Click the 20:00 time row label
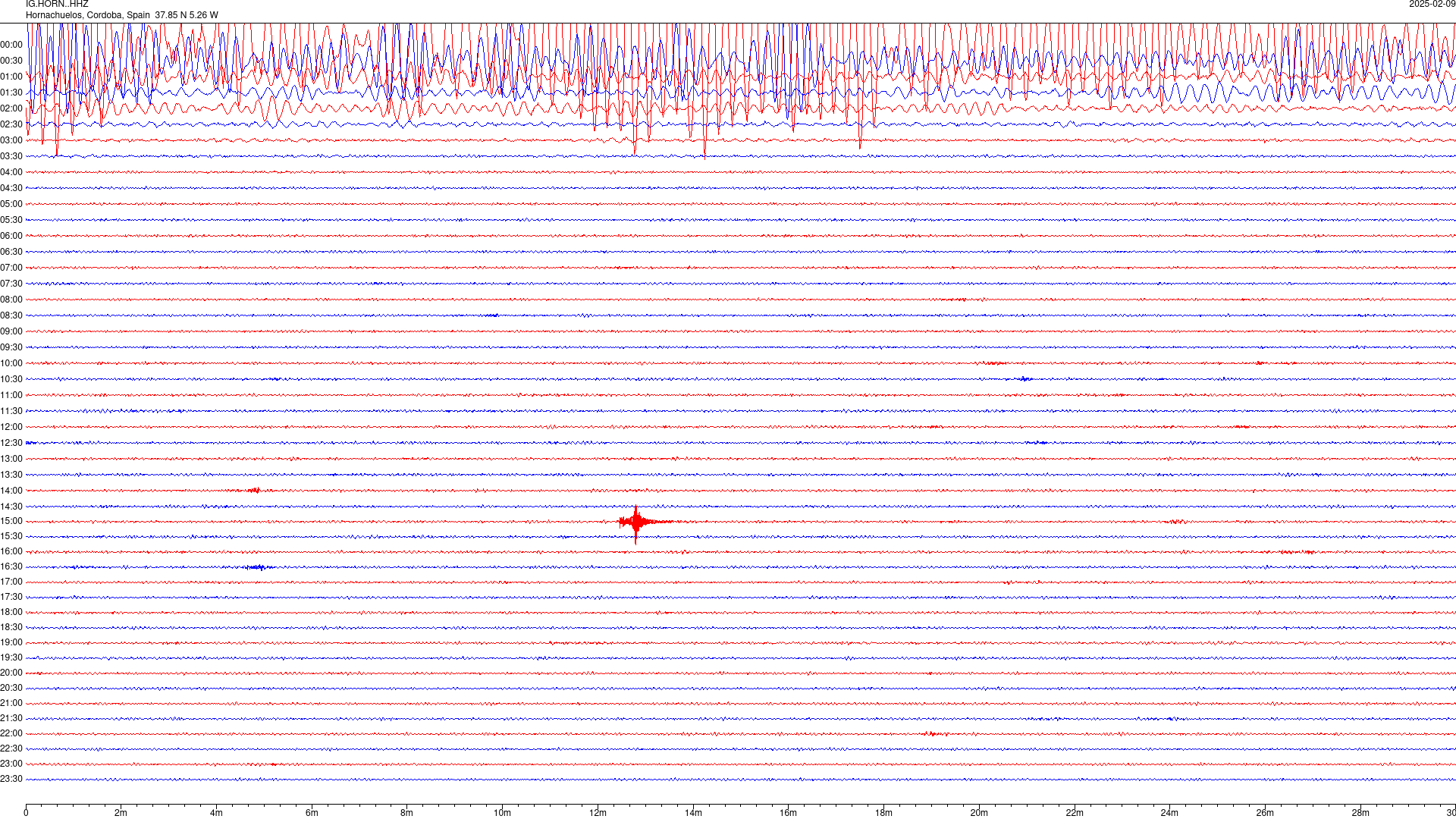 click(x=11, y=673)
